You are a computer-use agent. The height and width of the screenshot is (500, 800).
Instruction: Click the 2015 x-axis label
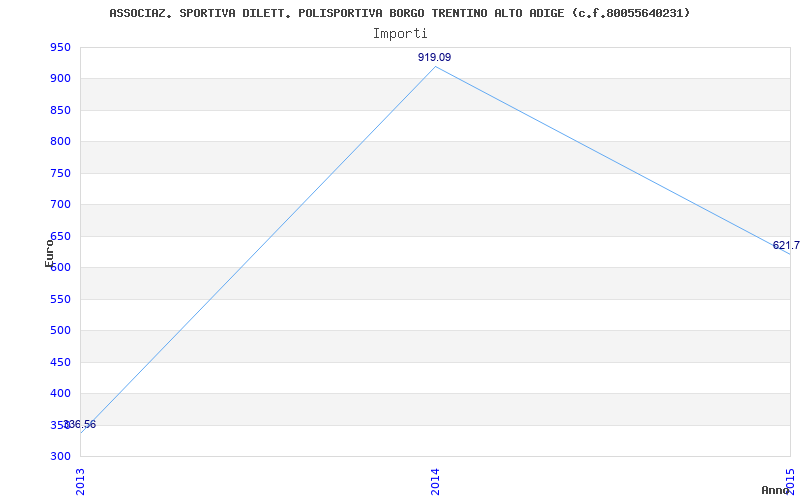point(790,481)
